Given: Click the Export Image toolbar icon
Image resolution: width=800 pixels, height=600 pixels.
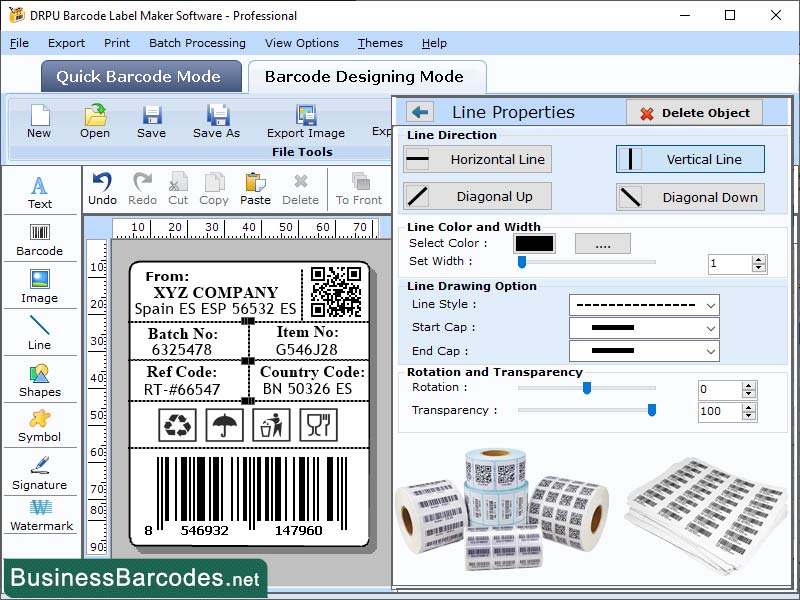Looking at the screenshot, I should [305, 120].
